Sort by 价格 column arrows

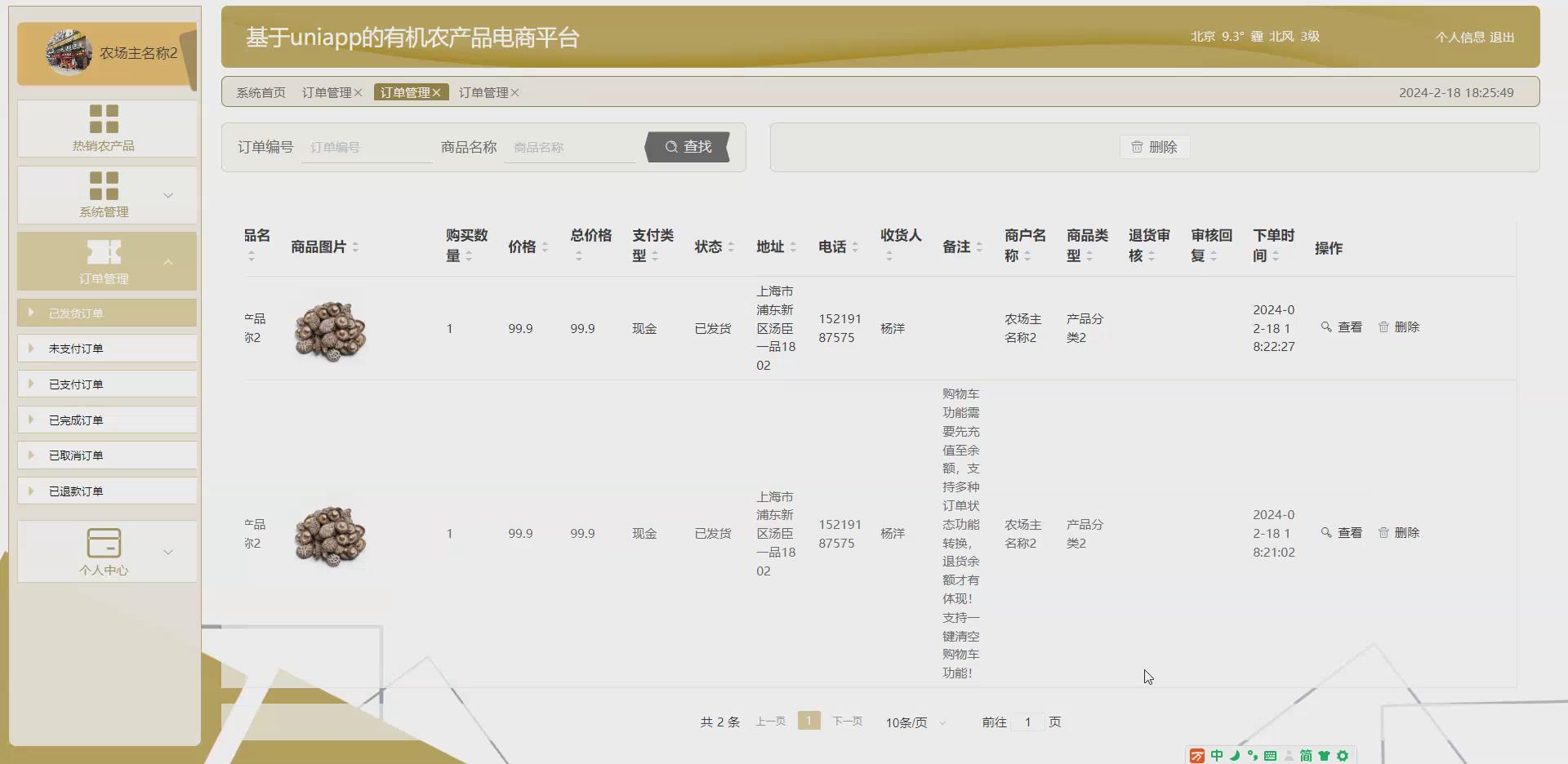coord(545,247)
